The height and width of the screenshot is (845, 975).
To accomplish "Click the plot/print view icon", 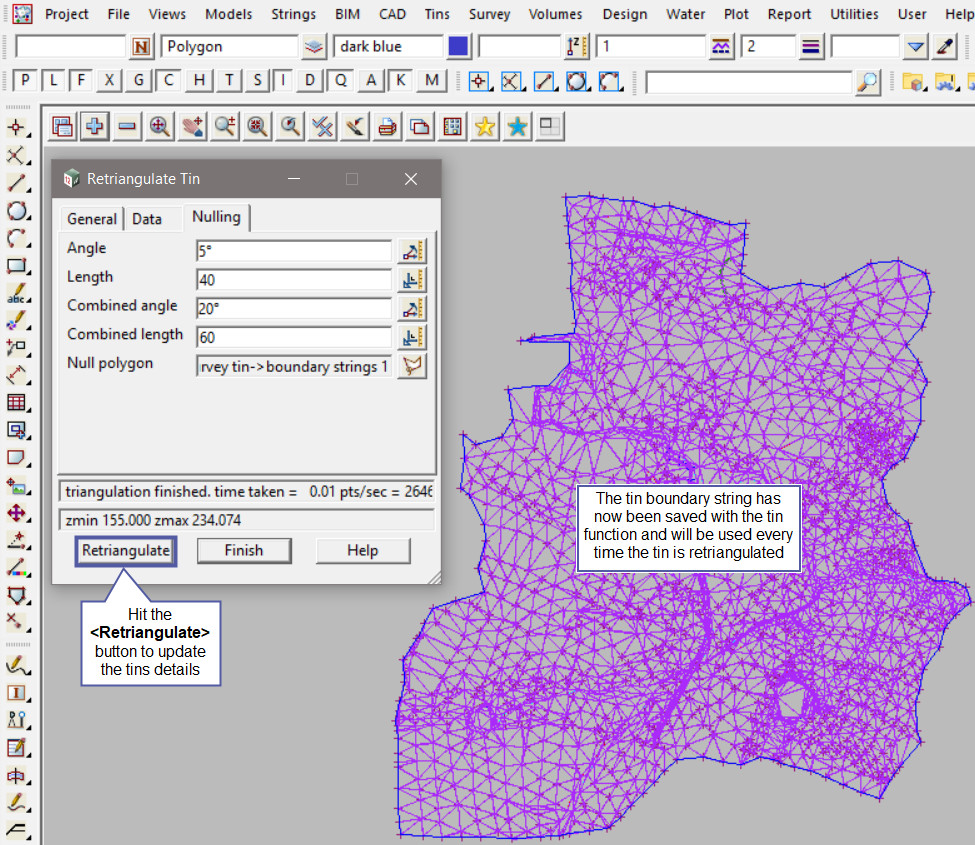I will [388, 126].
